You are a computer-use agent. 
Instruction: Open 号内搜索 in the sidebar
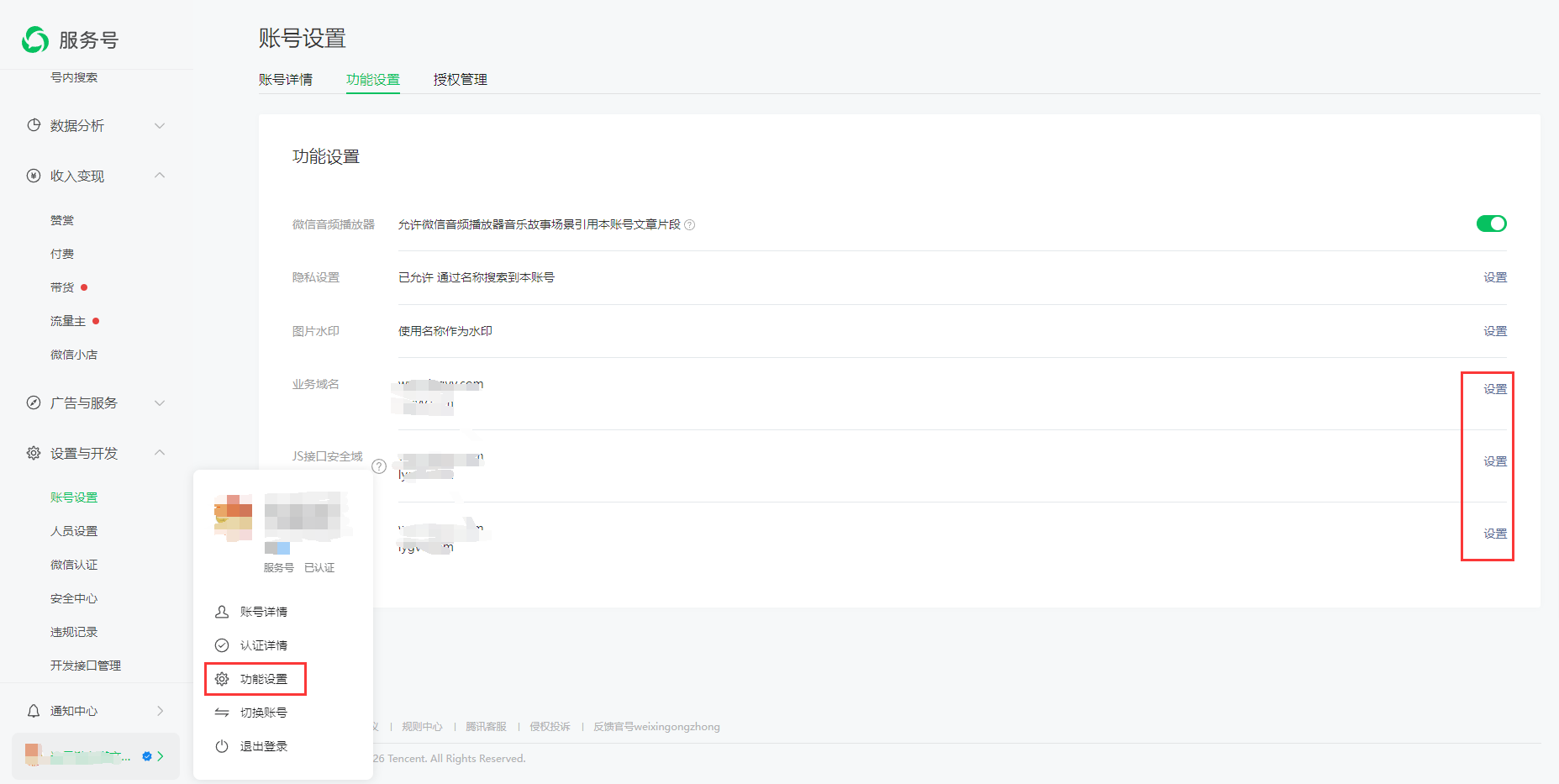click(74, 77)
